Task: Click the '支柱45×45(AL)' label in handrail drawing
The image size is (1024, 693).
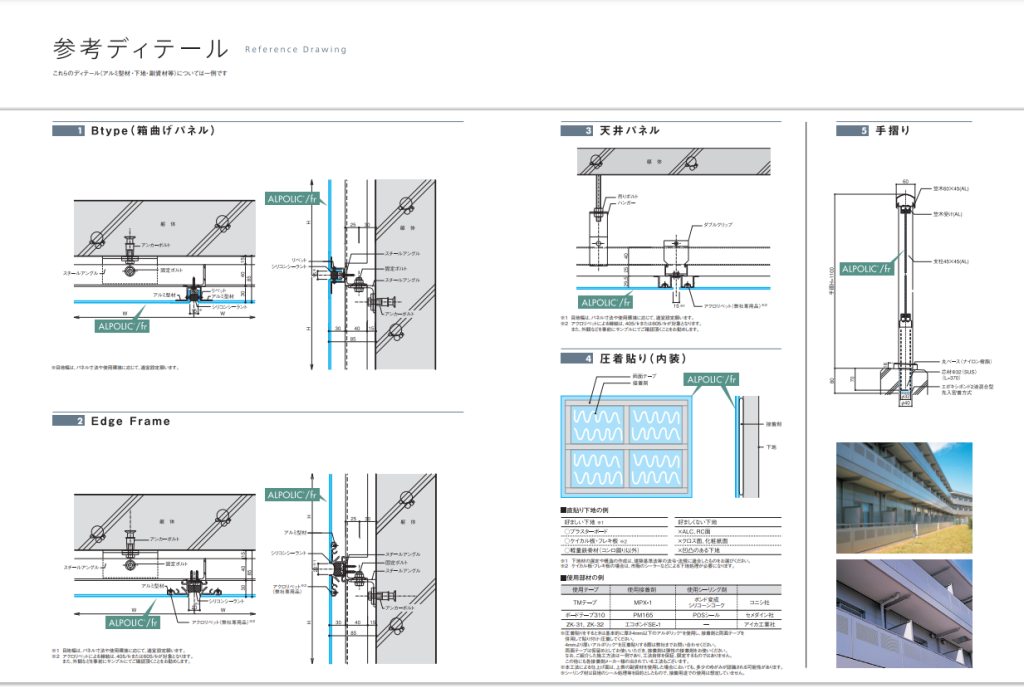Action: point(951,262)
